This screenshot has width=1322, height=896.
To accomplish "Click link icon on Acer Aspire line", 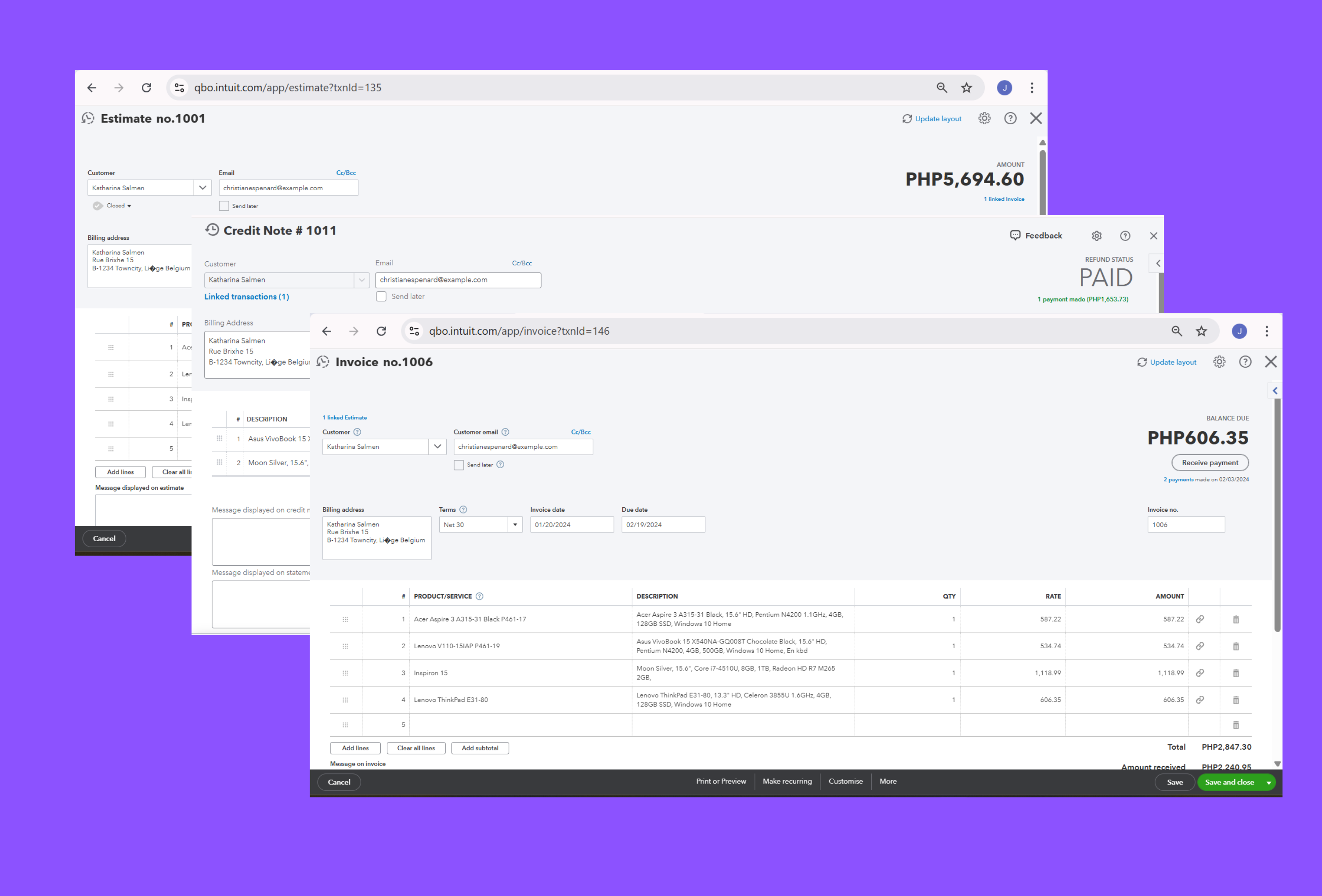I will pyautogui.click(x=1200, y=619).
